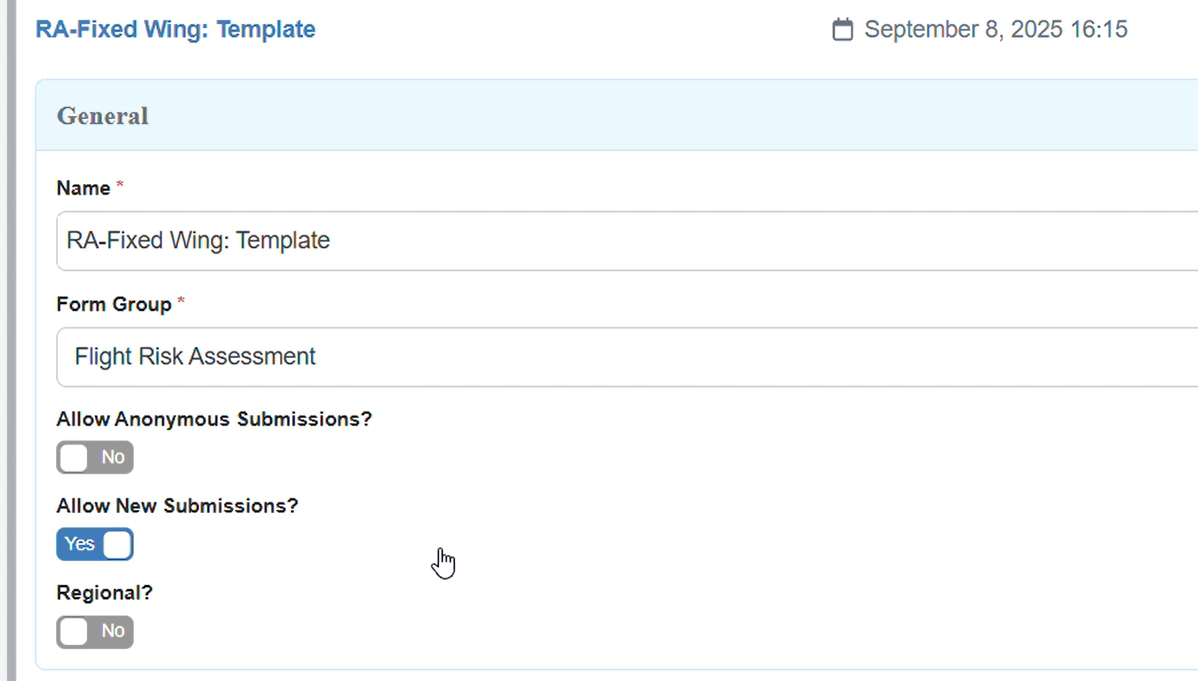Screen dimensions: 1198x681
Task: Click the red asterisk beside Form Group
Action: [x=181, y=302]
